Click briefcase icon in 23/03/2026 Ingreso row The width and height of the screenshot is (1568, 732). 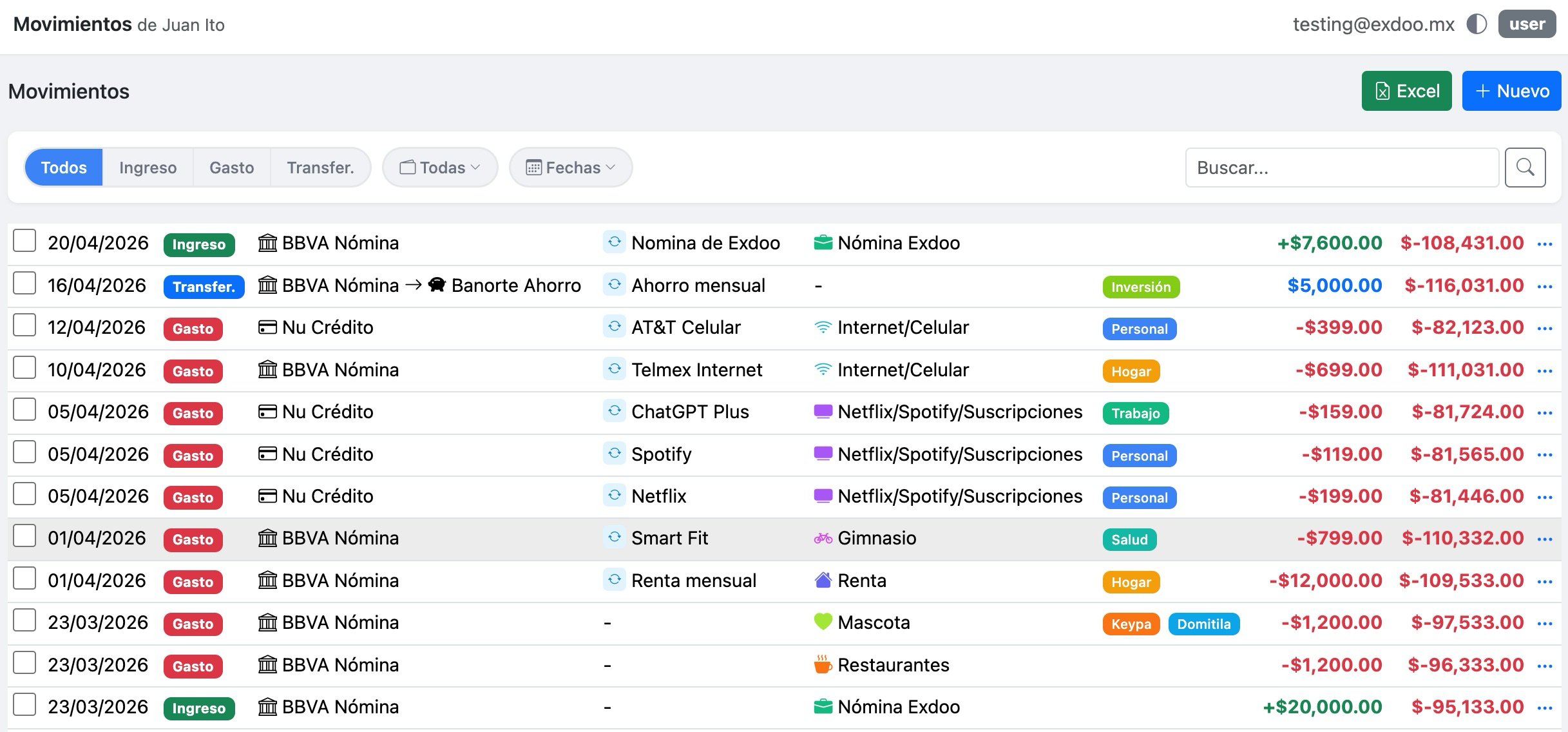823,707
